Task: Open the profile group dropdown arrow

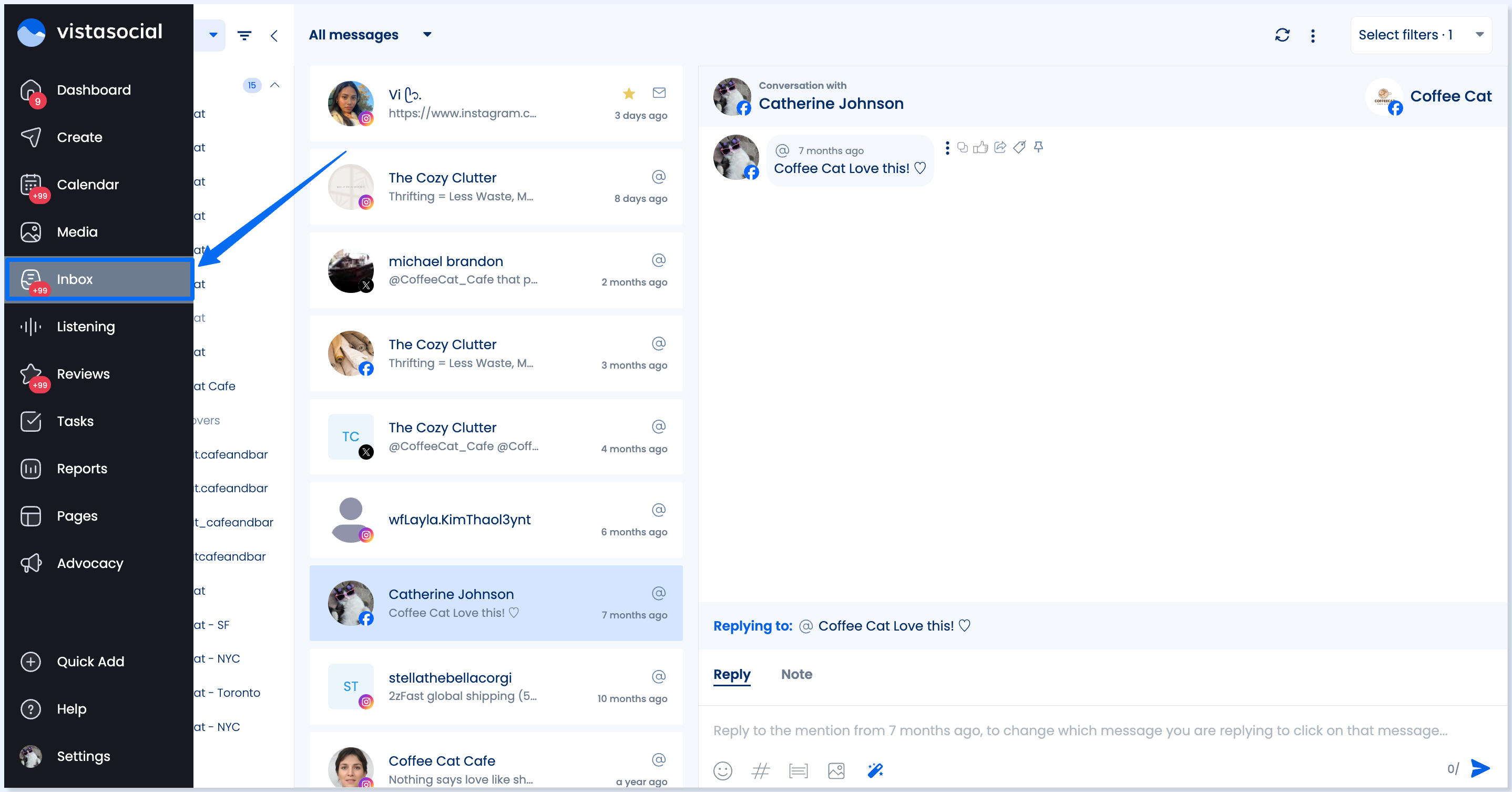Action: (213, 35)
